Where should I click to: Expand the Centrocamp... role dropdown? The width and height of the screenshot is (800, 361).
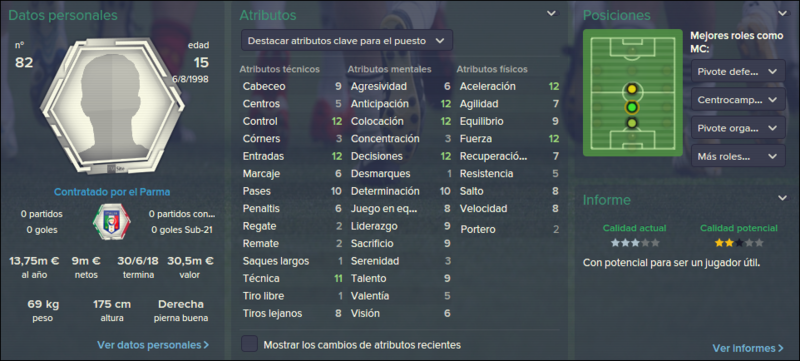pos(738,100)
